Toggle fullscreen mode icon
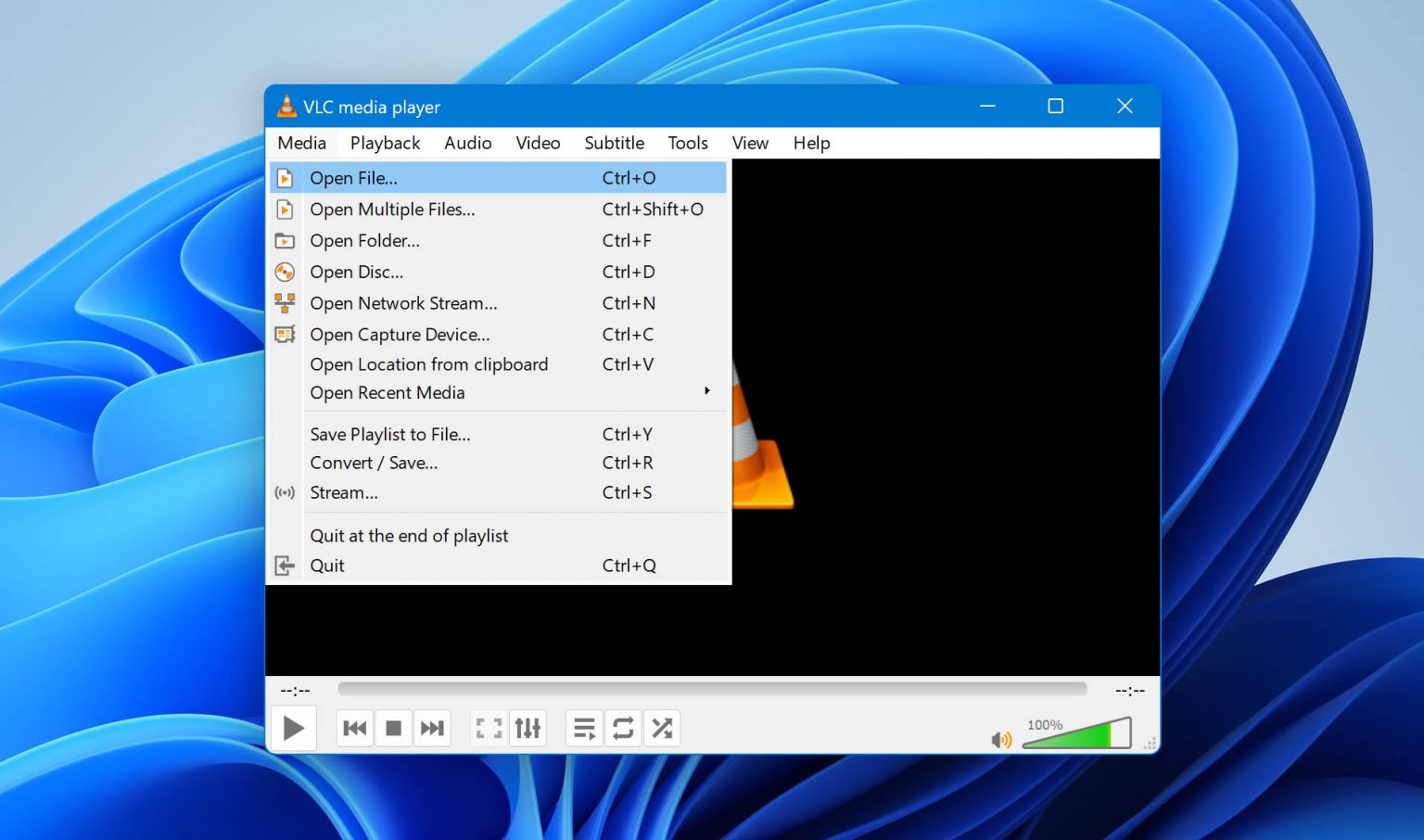 tap(489, 728)
